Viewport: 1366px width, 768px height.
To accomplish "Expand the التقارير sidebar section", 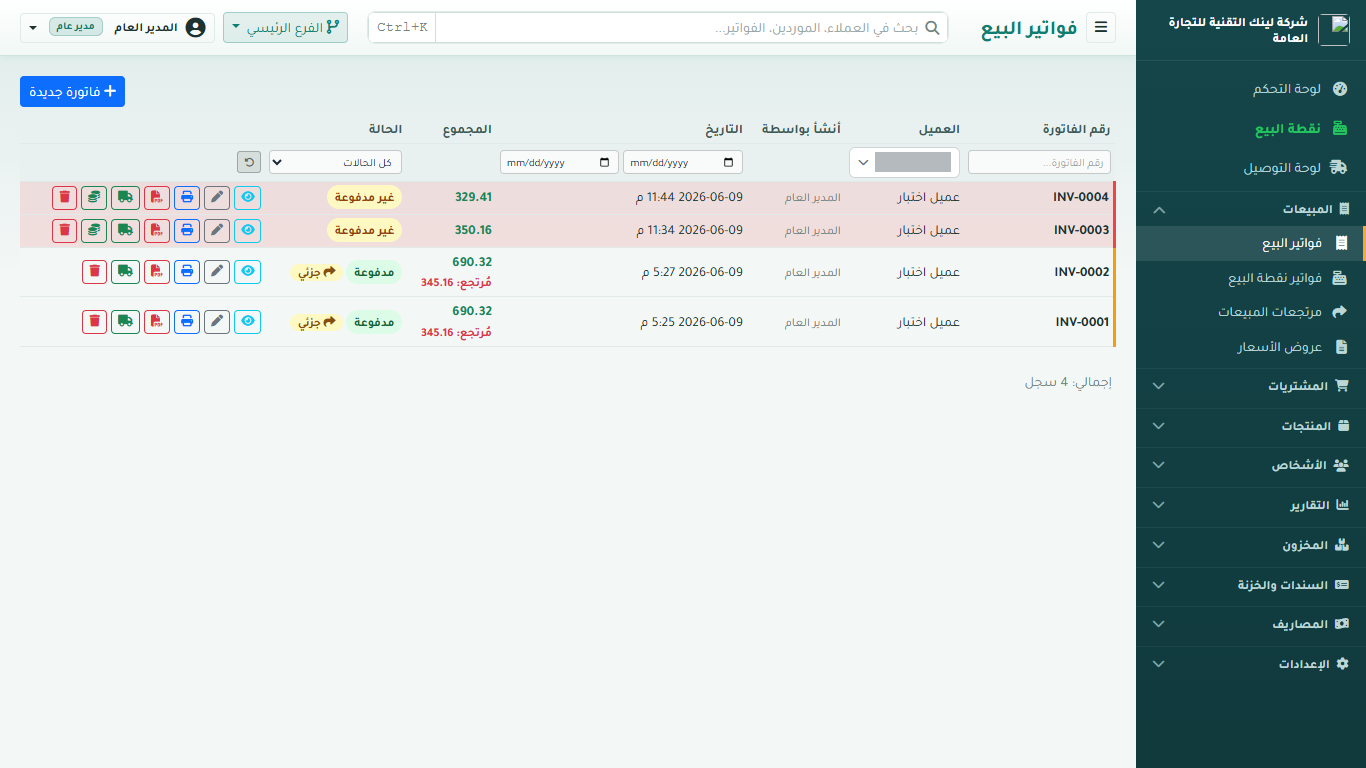I will coord(1251,505).
